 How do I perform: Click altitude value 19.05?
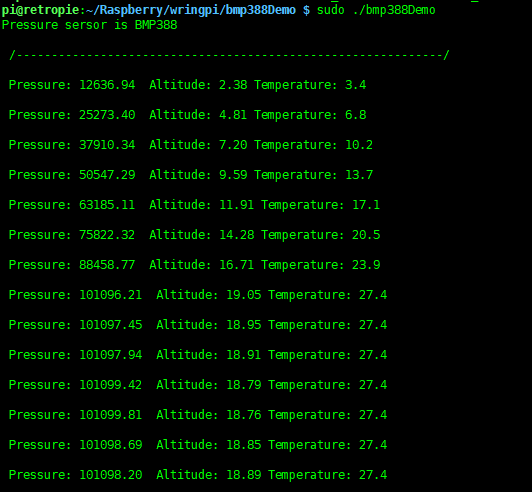point(244,295)
